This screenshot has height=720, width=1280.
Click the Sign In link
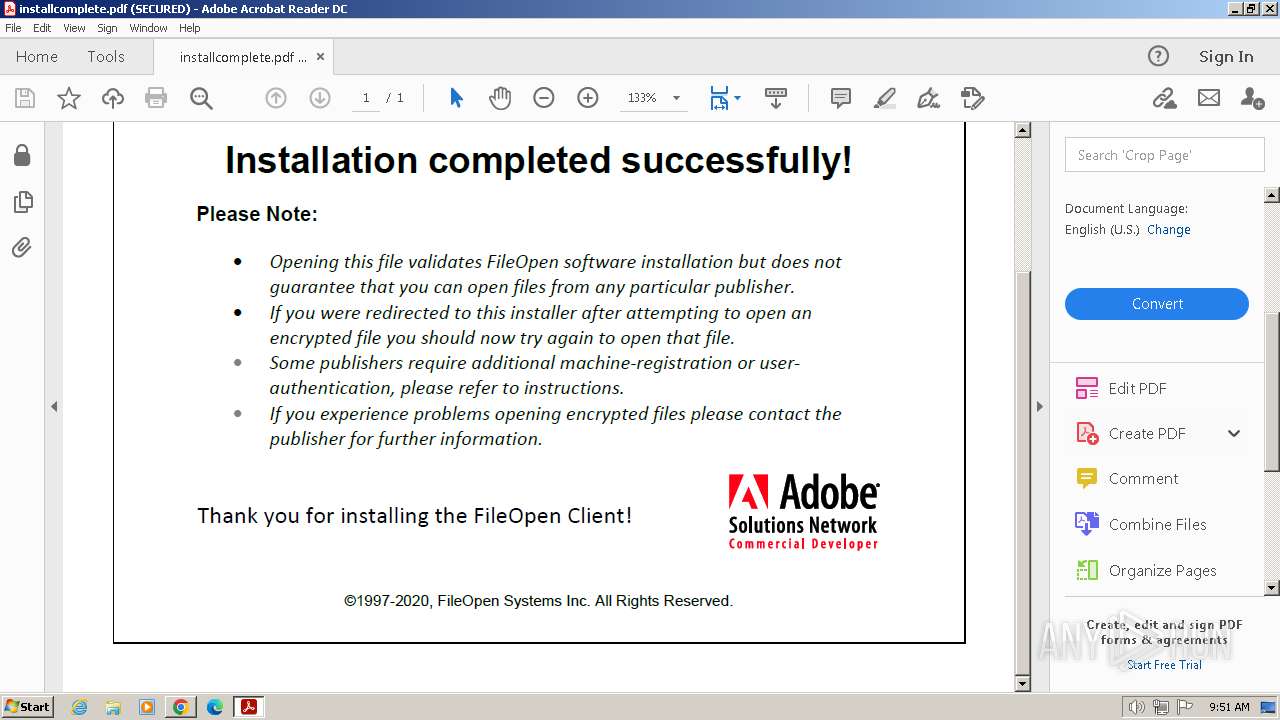(x=1226, y=56)
